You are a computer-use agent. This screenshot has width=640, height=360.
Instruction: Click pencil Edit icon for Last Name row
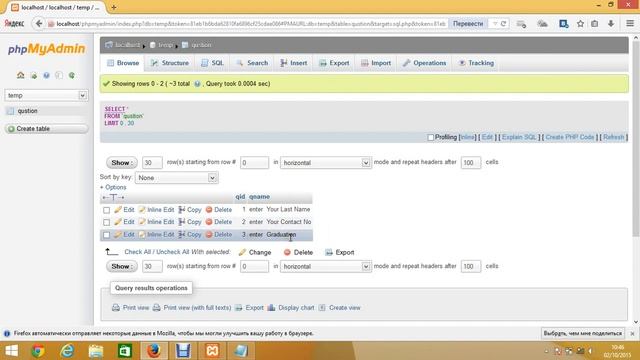click(118, 209)
